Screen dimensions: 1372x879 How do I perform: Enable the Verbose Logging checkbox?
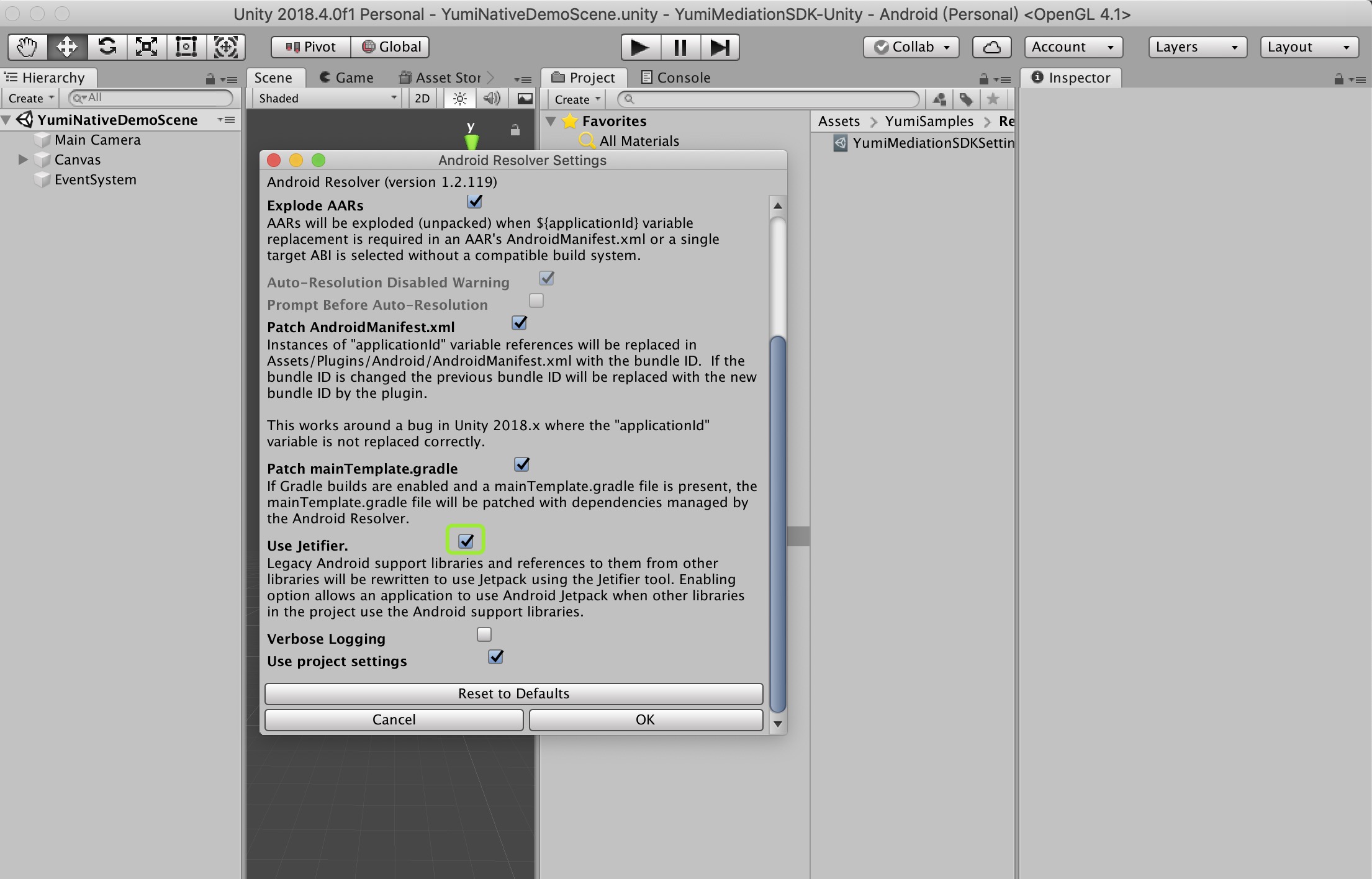click(x=484, y=634)
